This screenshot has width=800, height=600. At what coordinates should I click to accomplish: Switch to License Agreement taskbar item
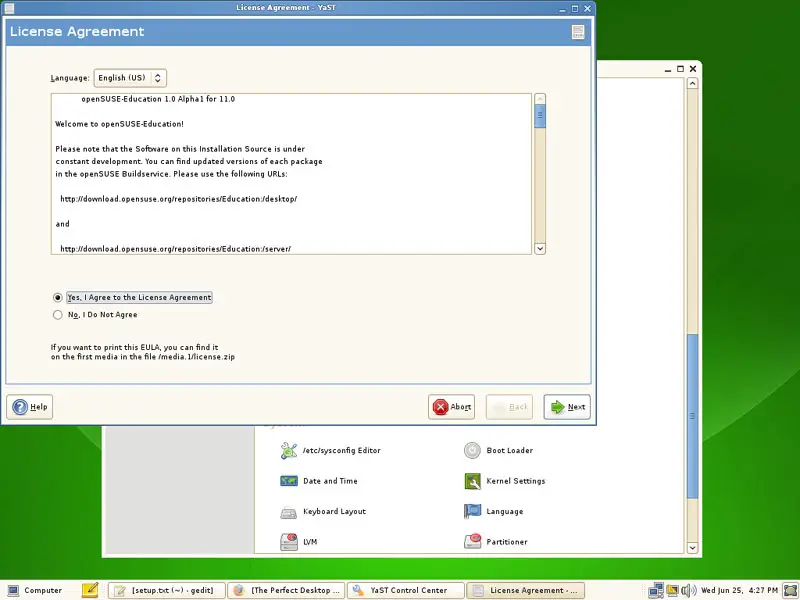click(526, 590)
